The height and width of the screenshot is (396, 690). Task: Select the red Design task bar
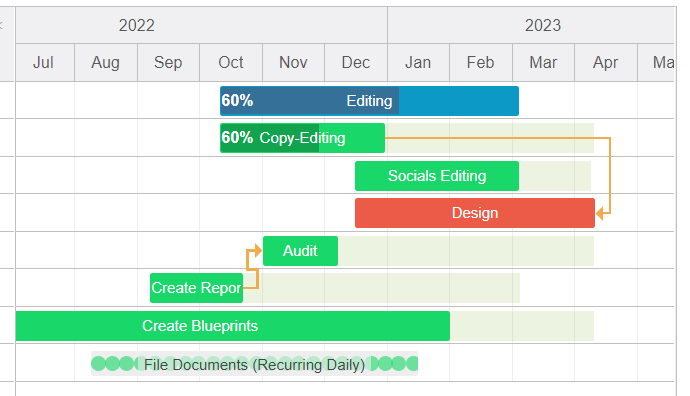click(x=475, y=213)
